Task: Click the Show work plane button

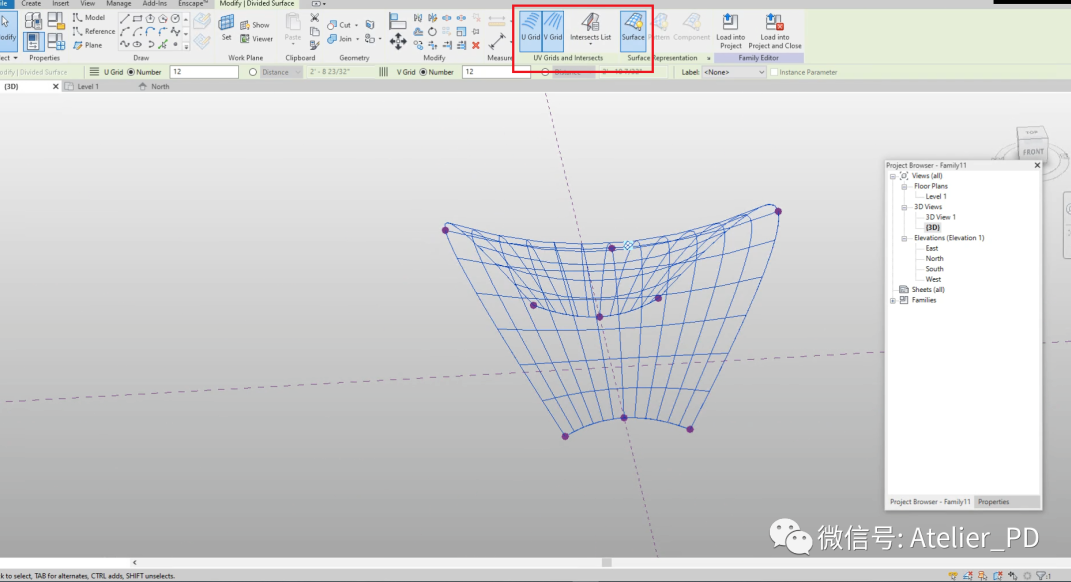Action: tap(255, 25)
